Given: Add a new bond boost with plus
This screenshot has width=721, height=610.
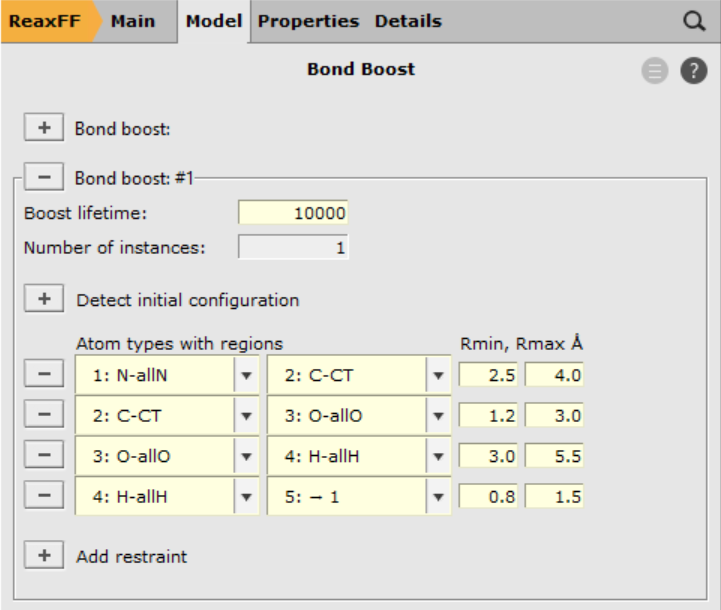Looking at the screenshot, I should [44, 127].
